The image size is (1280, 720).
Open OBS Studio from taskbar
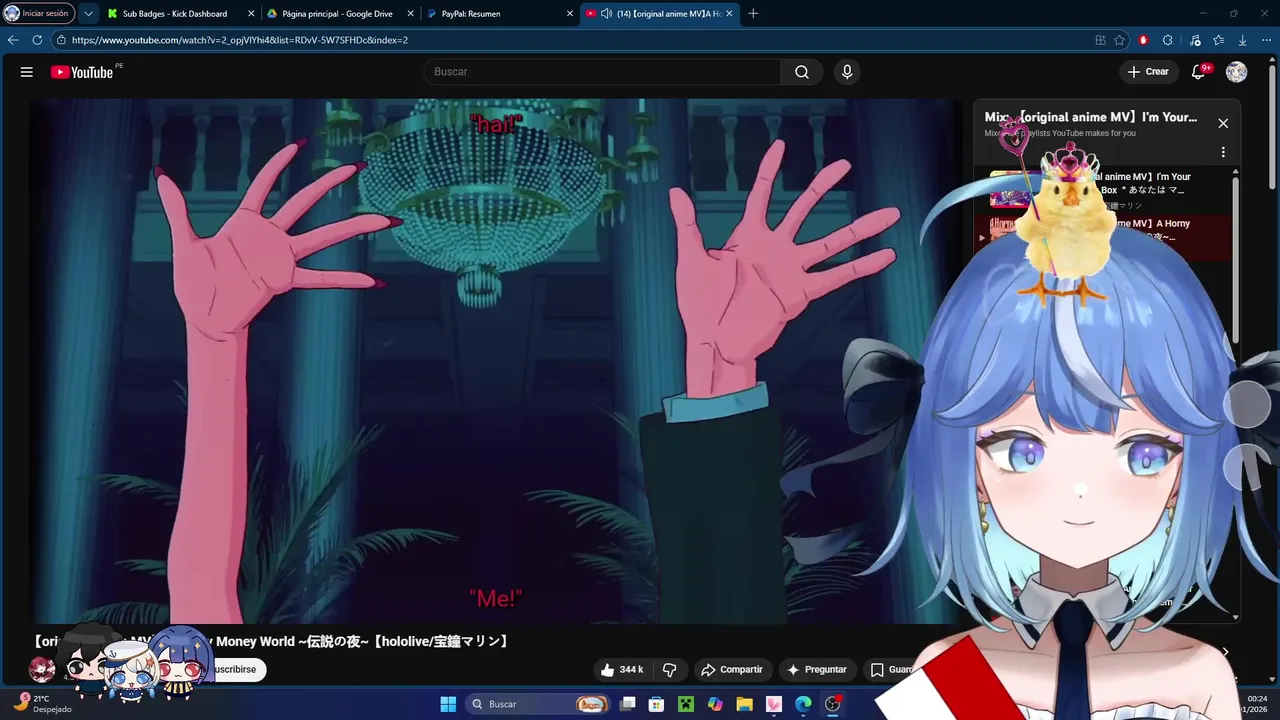click(832, 704)
